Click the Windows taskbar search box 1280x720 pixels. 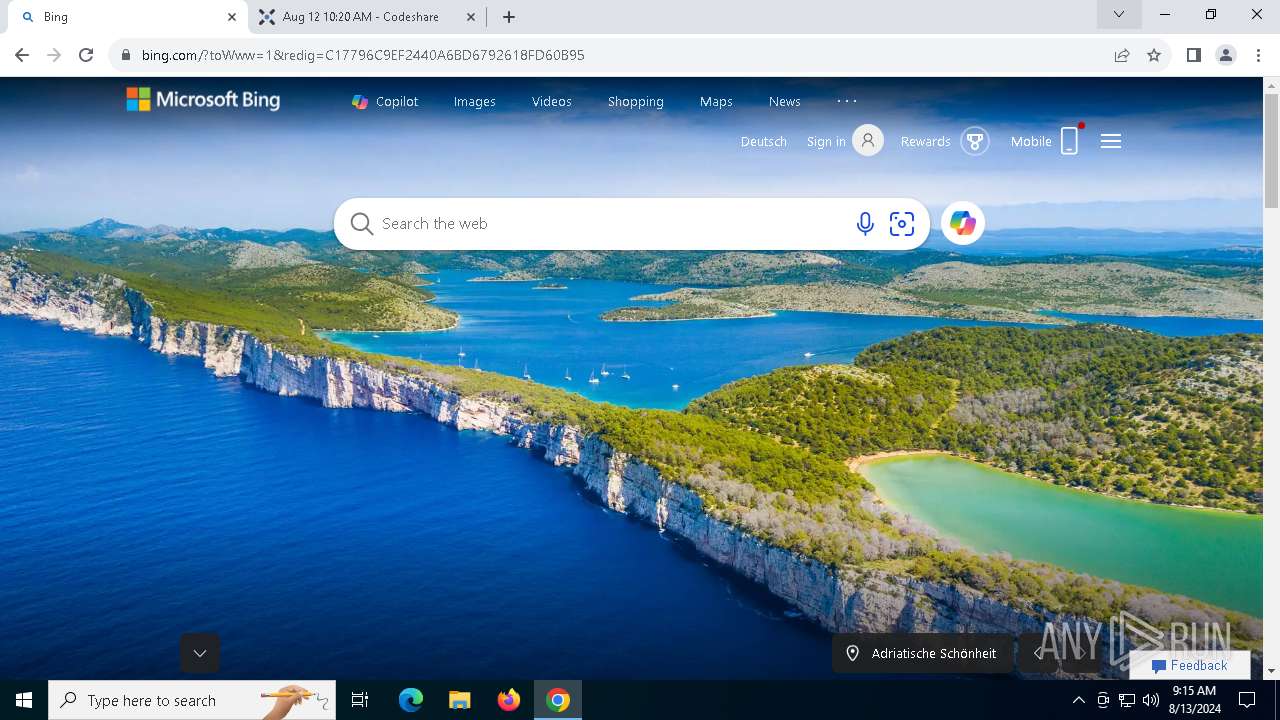click(192, 700)
